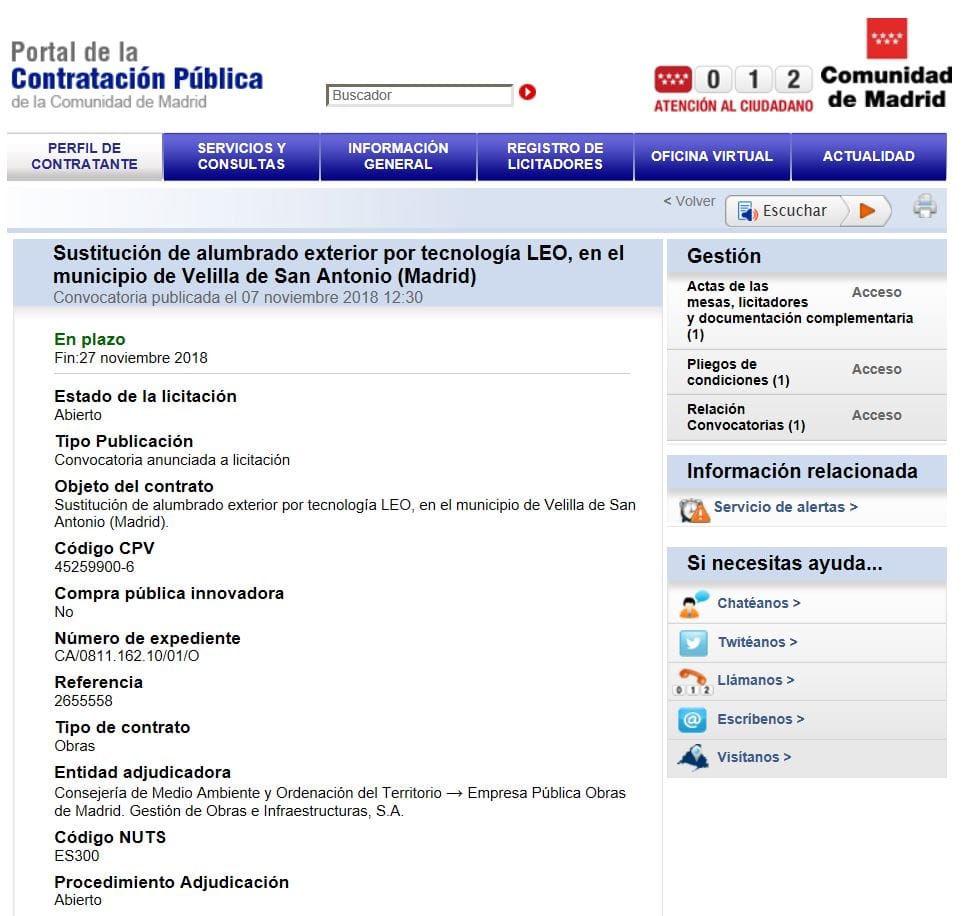Image resolution: width=971 pixels, height=916 pixels.
Task: Click the Si necesitas ayuda heading
Action: coord(785,564)
